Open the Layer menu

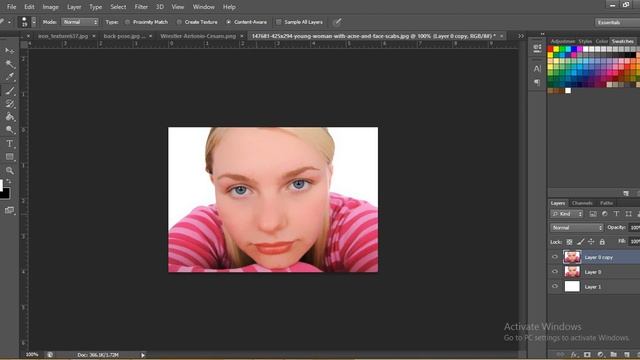click(x=74, y=7)
